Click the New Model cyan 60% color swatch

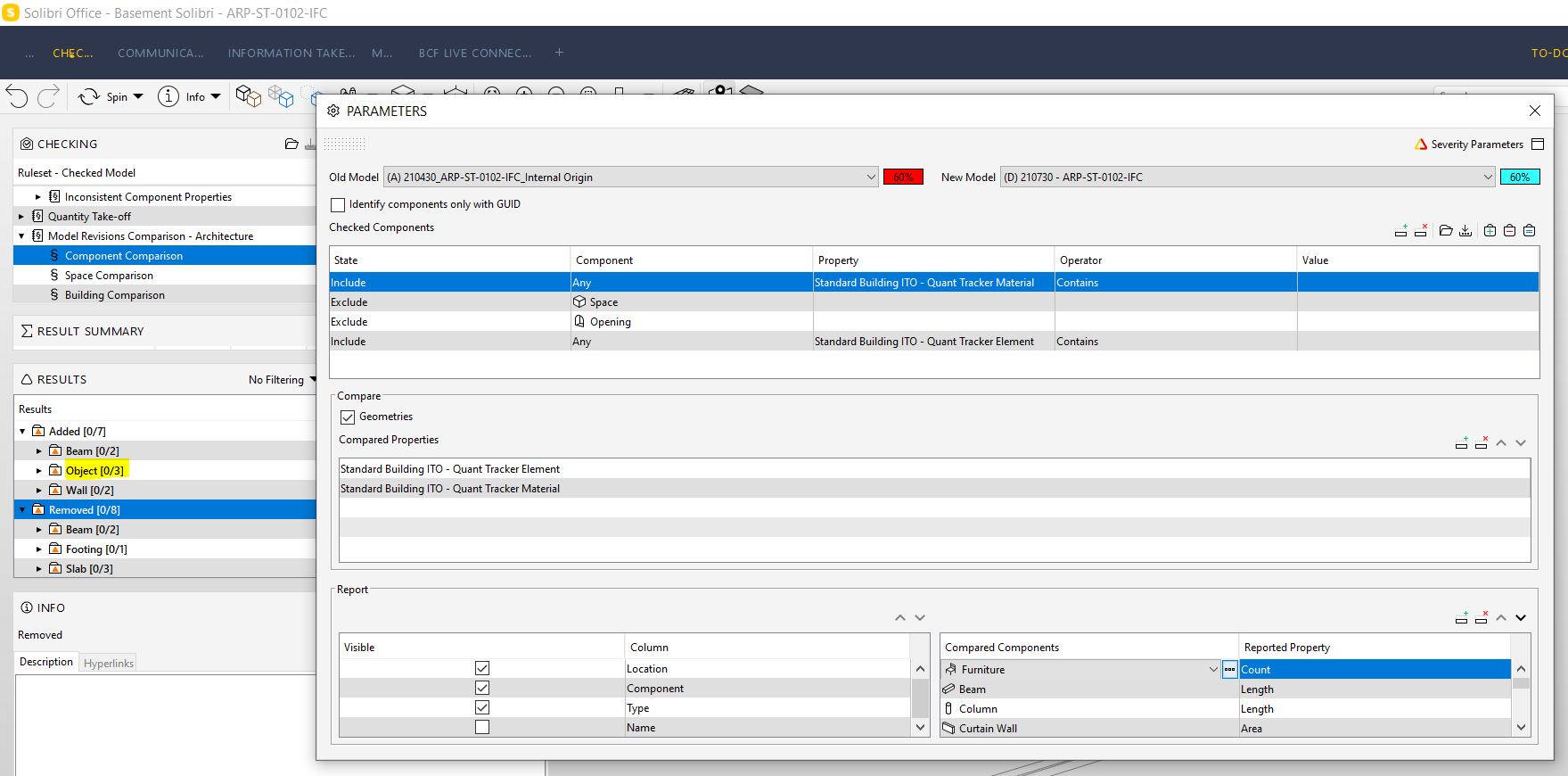pos(1520,177)
